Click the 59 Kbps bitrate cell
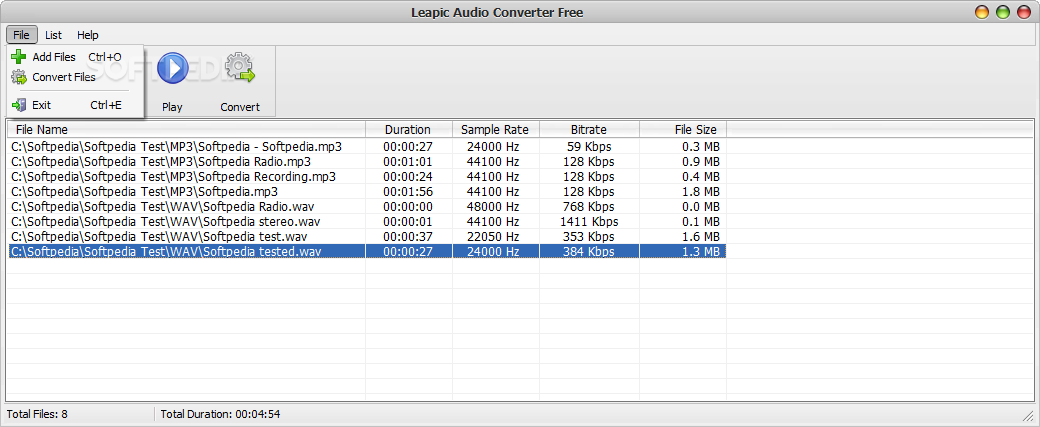The image size is (1040, 427). (x=589, y=147)
